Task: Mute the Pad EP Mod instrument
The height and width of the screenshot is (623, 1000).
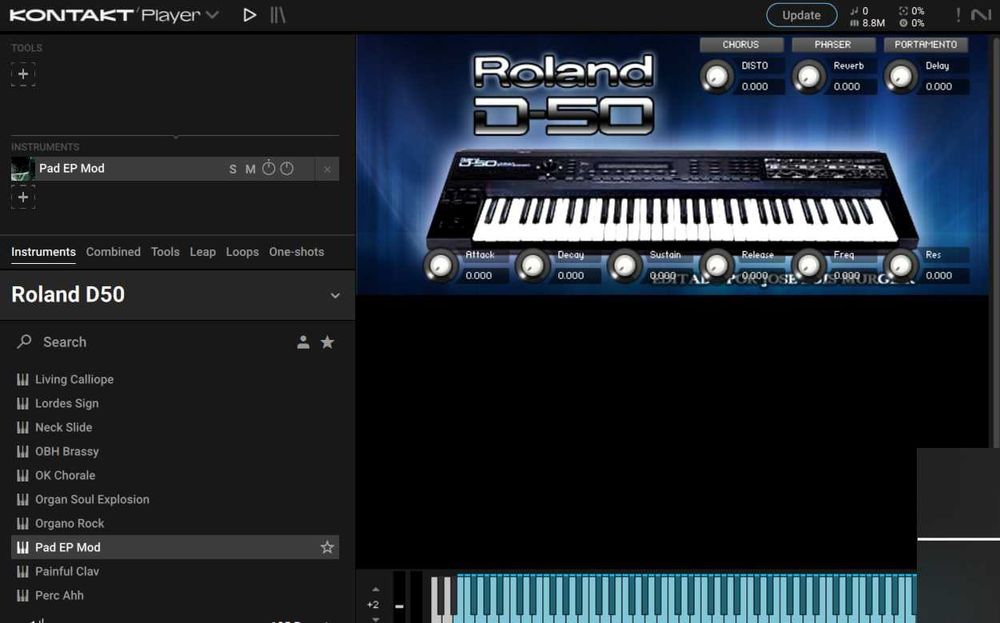Action: pyautogui.click(x=250, y=169)
